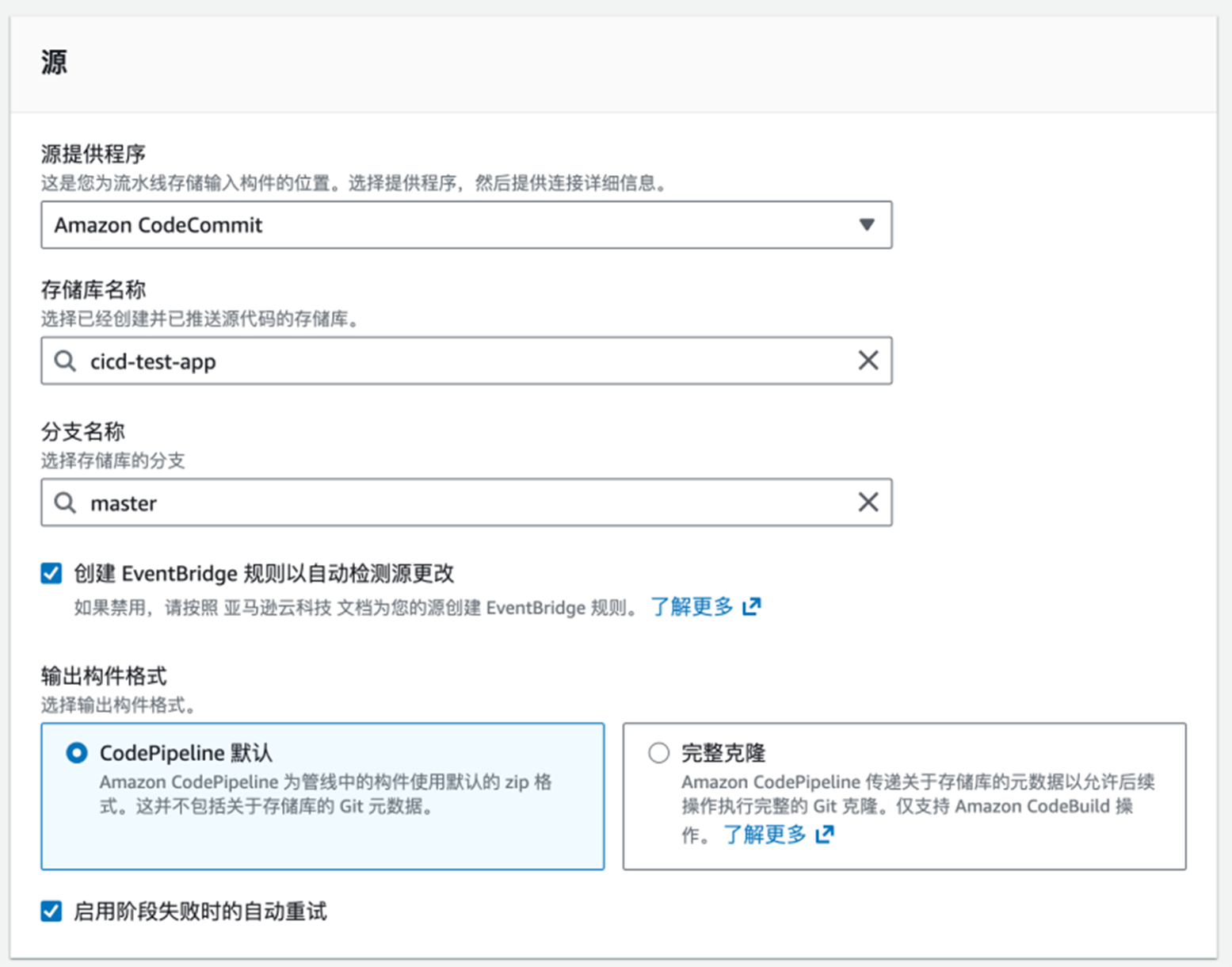The width and height of the screenshot is (1232, 967).
Task: Click the CodePipeline default card description text
Action: (x=325, y=794)
